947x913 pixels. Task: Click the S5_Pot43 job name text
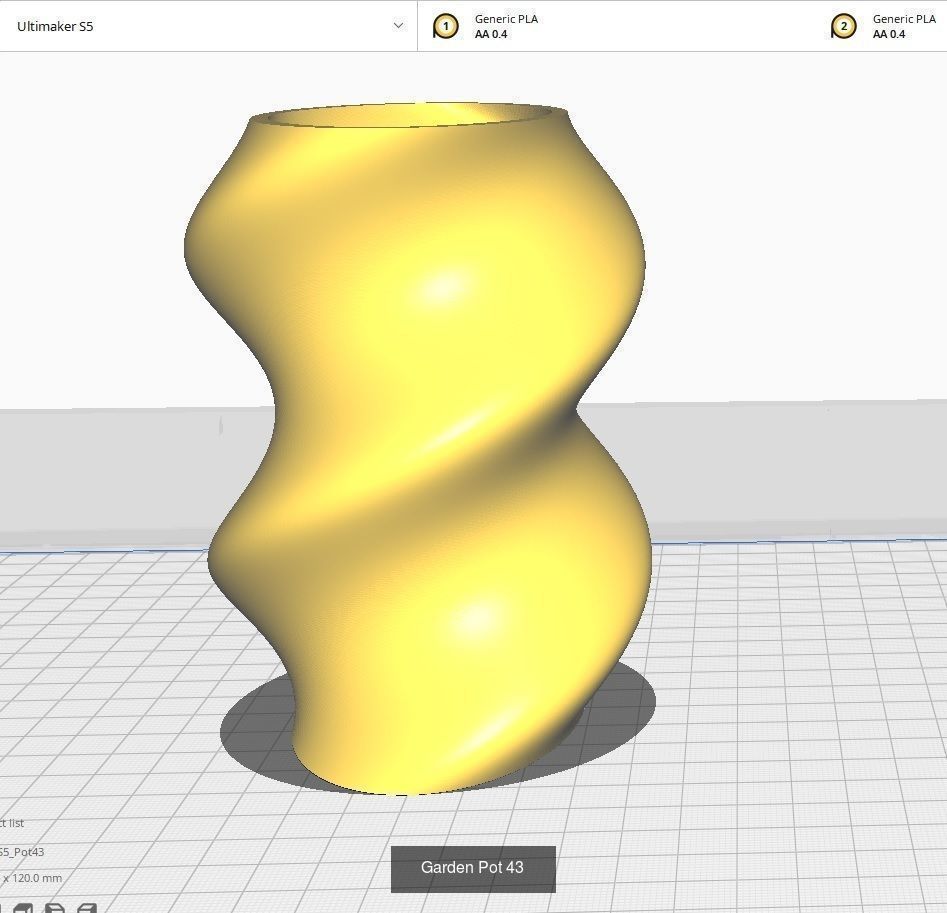22,852
